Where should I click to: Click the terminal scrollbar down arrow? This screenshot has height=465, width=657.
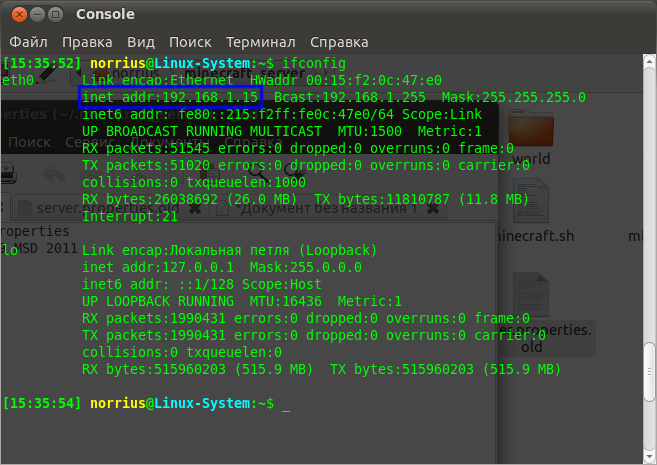pyautogui.click(x=649, y=456)
